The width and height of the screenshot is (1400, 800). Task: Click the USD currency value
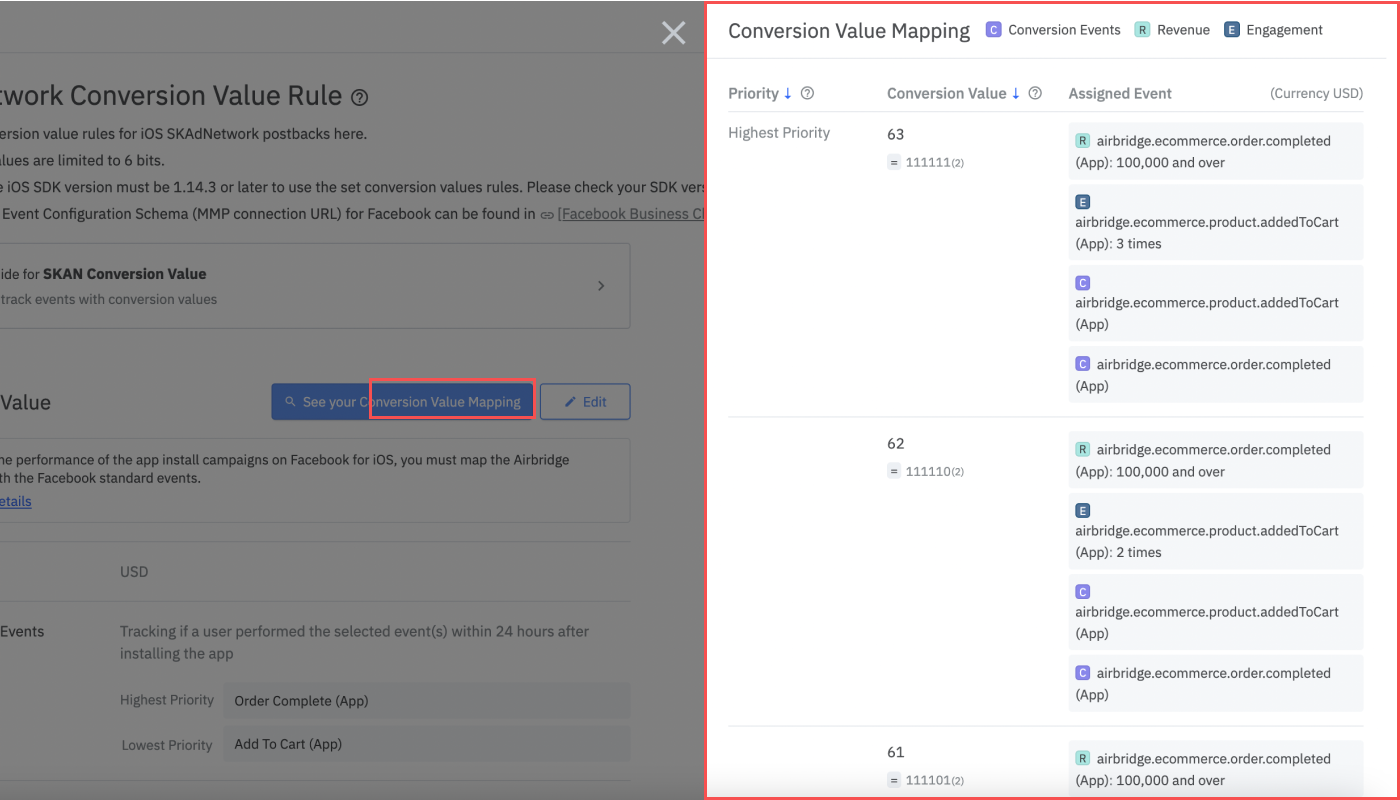click(x=134, y=572)
